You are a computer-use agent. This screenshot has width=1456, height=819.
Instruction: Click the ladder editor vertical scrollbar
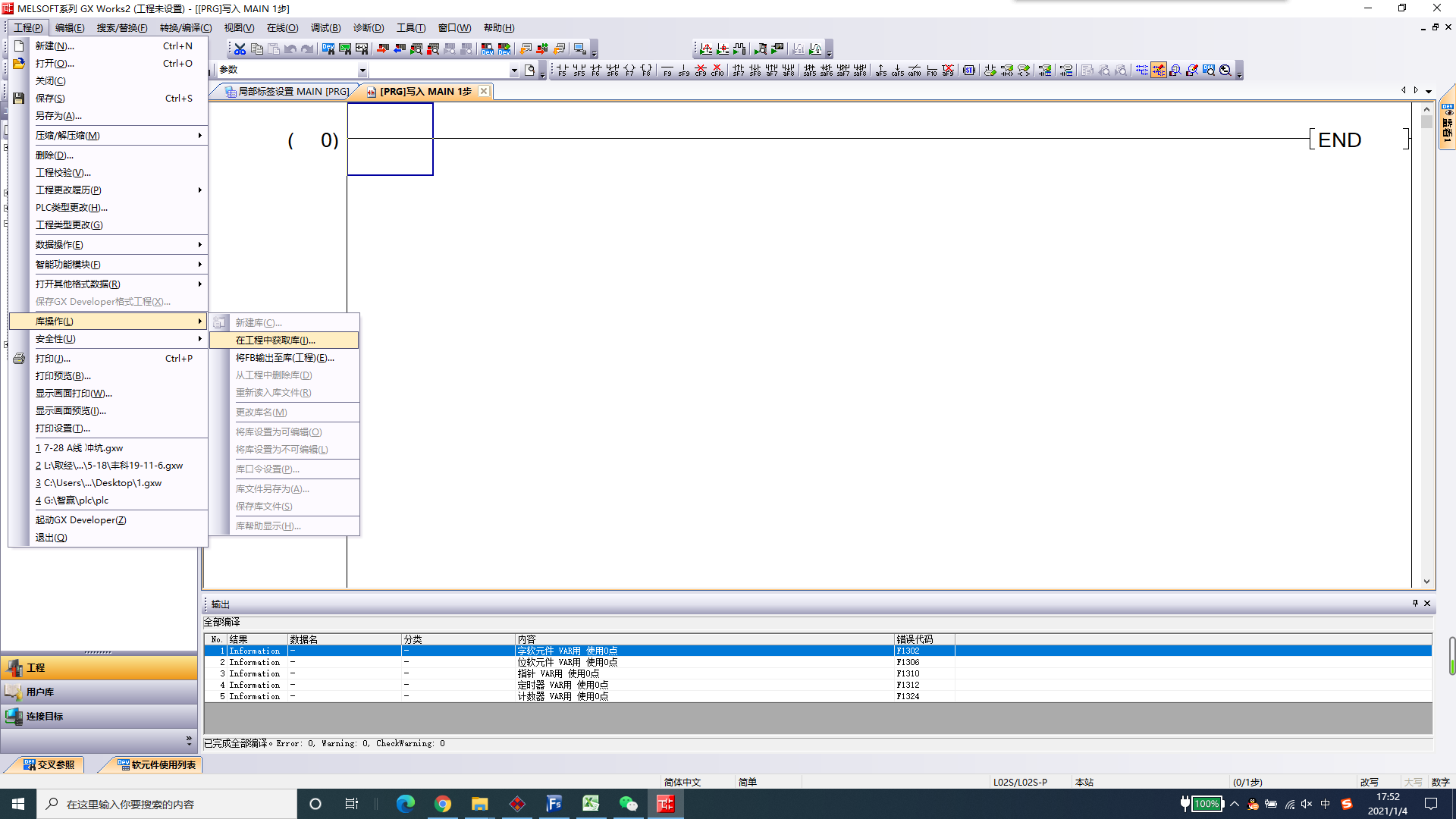(x=1426, y=345)
